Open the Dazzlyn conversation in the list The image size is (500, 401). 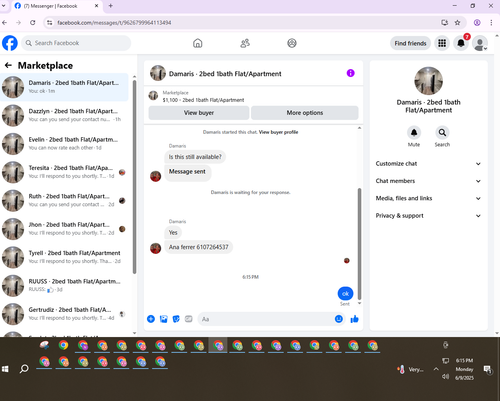pyautogui.click(x=64, y=115)
